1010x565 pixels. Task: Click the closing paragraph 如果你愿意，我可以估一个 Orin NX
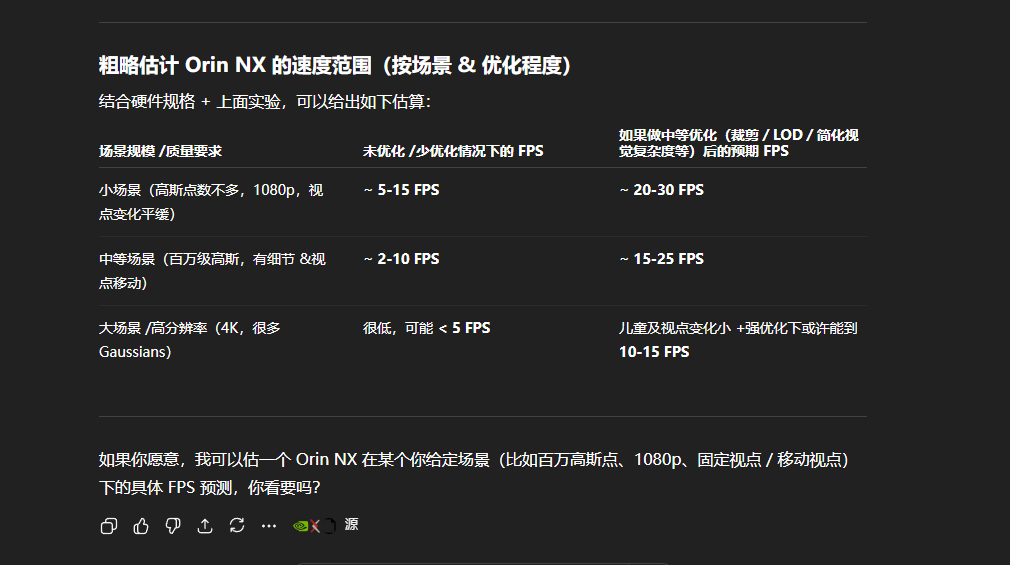pyautogui.click(x=475, y=474)
